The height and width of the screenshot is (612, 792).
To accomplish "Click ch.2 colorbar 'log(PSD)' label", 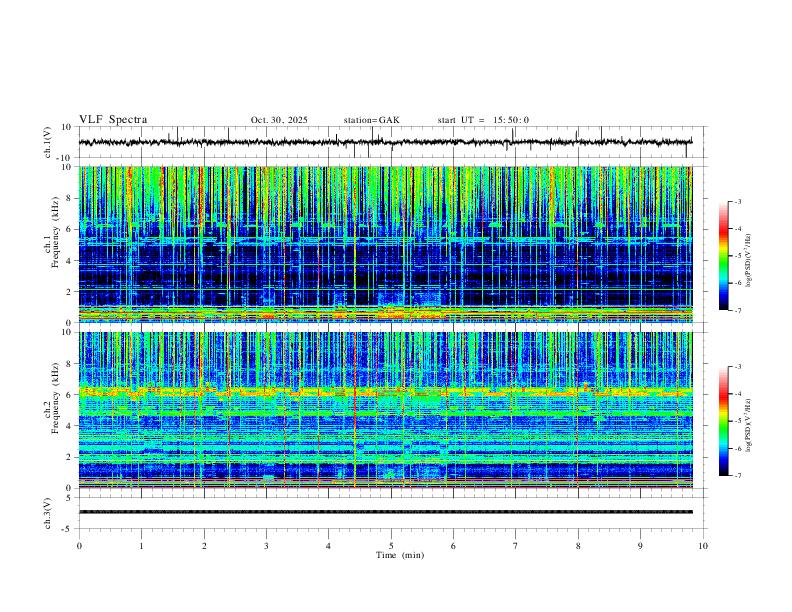I will pyautogui.click(x=749, y=426).
